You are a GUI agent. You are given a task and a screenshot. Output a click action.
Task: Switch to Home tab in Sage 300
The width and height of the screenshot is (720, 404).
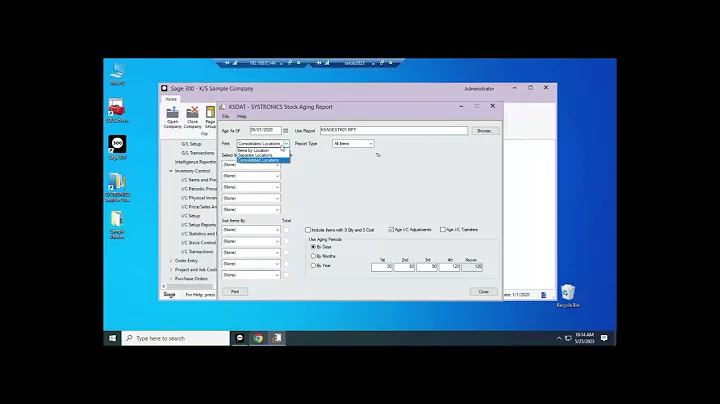pyautogui.click(x=171, y=99)
